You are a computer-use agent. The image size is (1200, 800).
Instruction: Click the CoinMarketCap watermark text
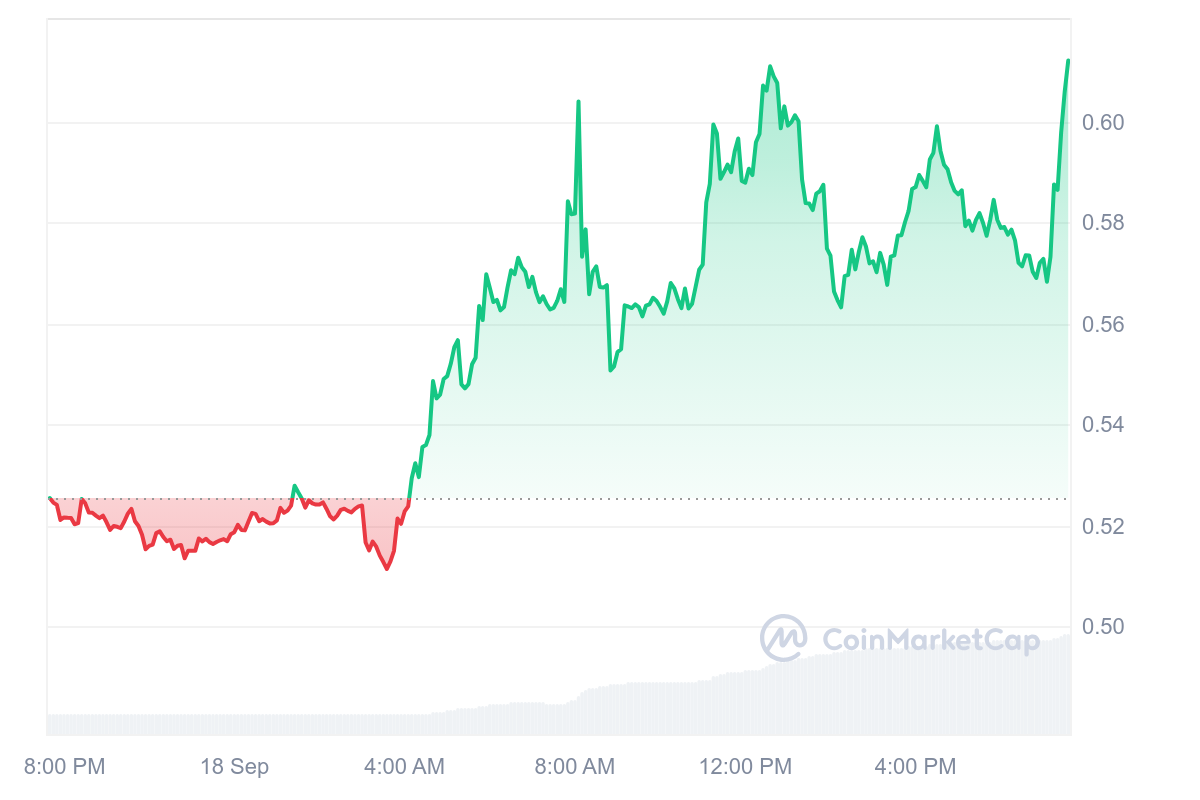tap(930, 640)
